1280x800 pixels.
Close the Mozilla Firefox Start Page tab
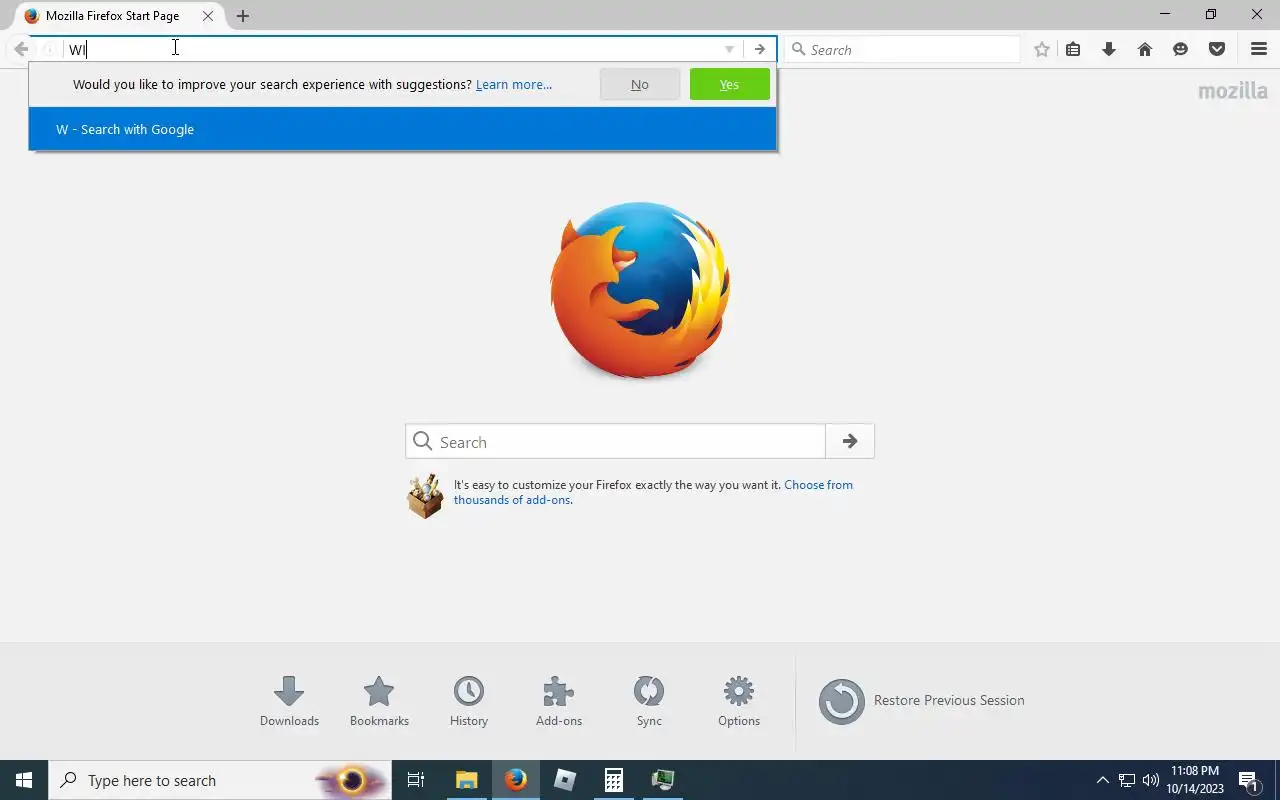click(x=208, y=16)
